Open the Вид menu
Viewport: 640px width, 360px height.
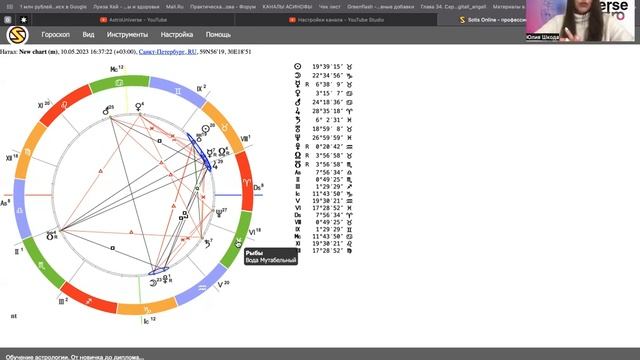click(88, 35)
